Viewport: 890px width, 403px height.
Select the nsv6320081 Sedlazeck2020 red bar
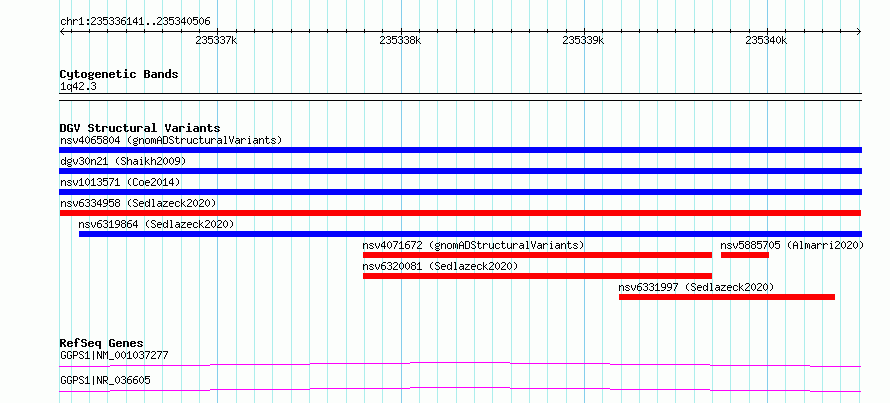pos(537,276)
